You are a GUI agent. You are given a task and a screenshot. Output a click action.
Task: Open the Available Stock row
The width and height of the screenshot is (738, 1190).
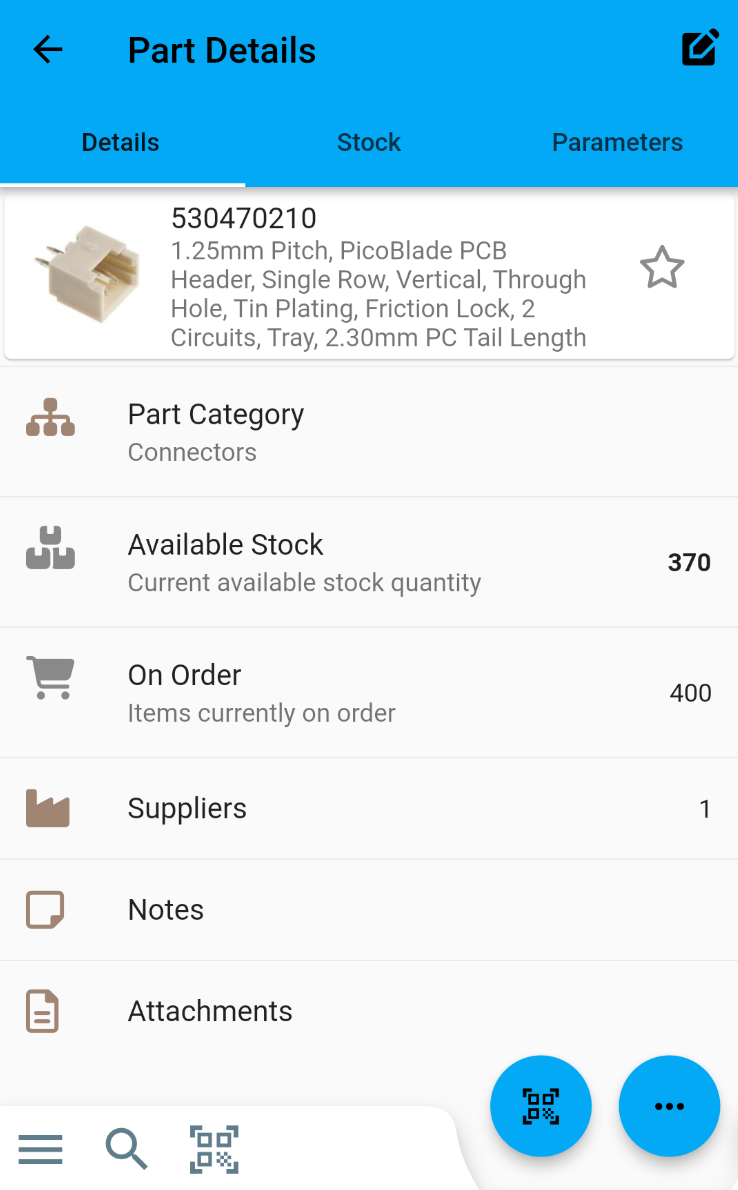point(369,562)
